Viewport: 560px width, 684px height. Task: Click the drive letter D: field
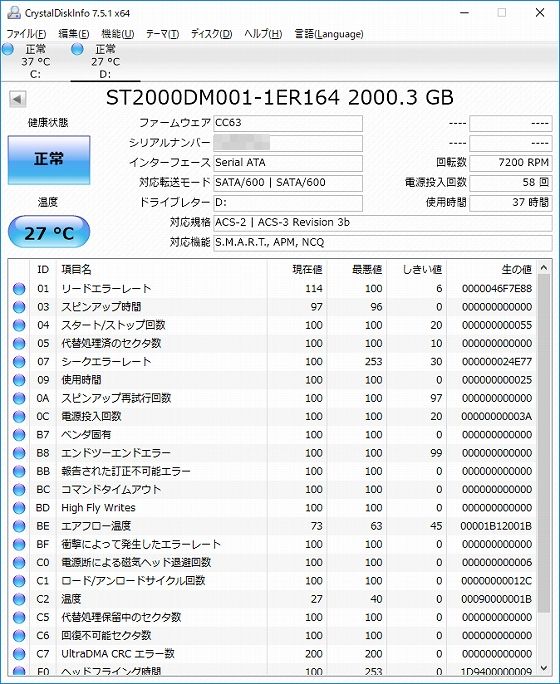tap(288, 203)
